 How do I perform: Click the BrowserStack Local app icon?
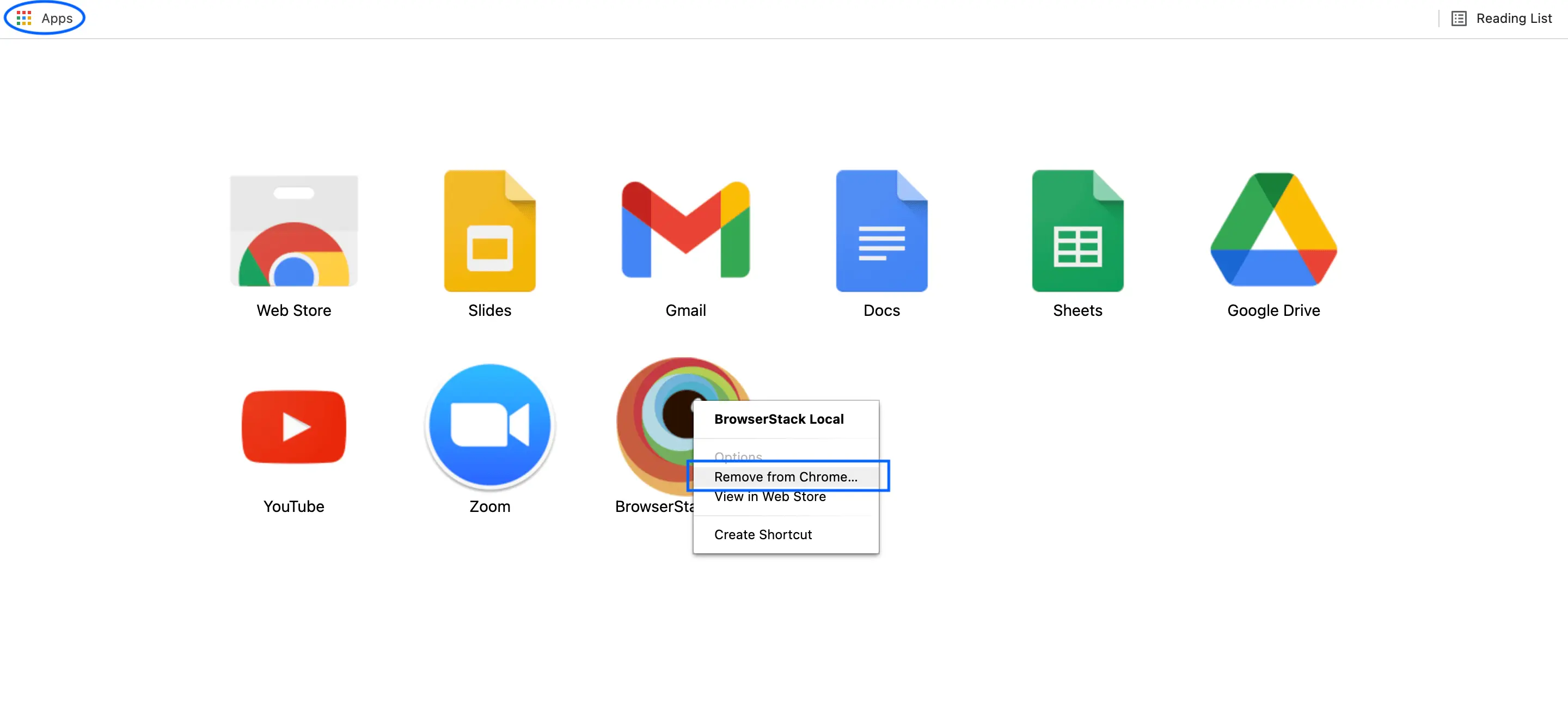651,426
